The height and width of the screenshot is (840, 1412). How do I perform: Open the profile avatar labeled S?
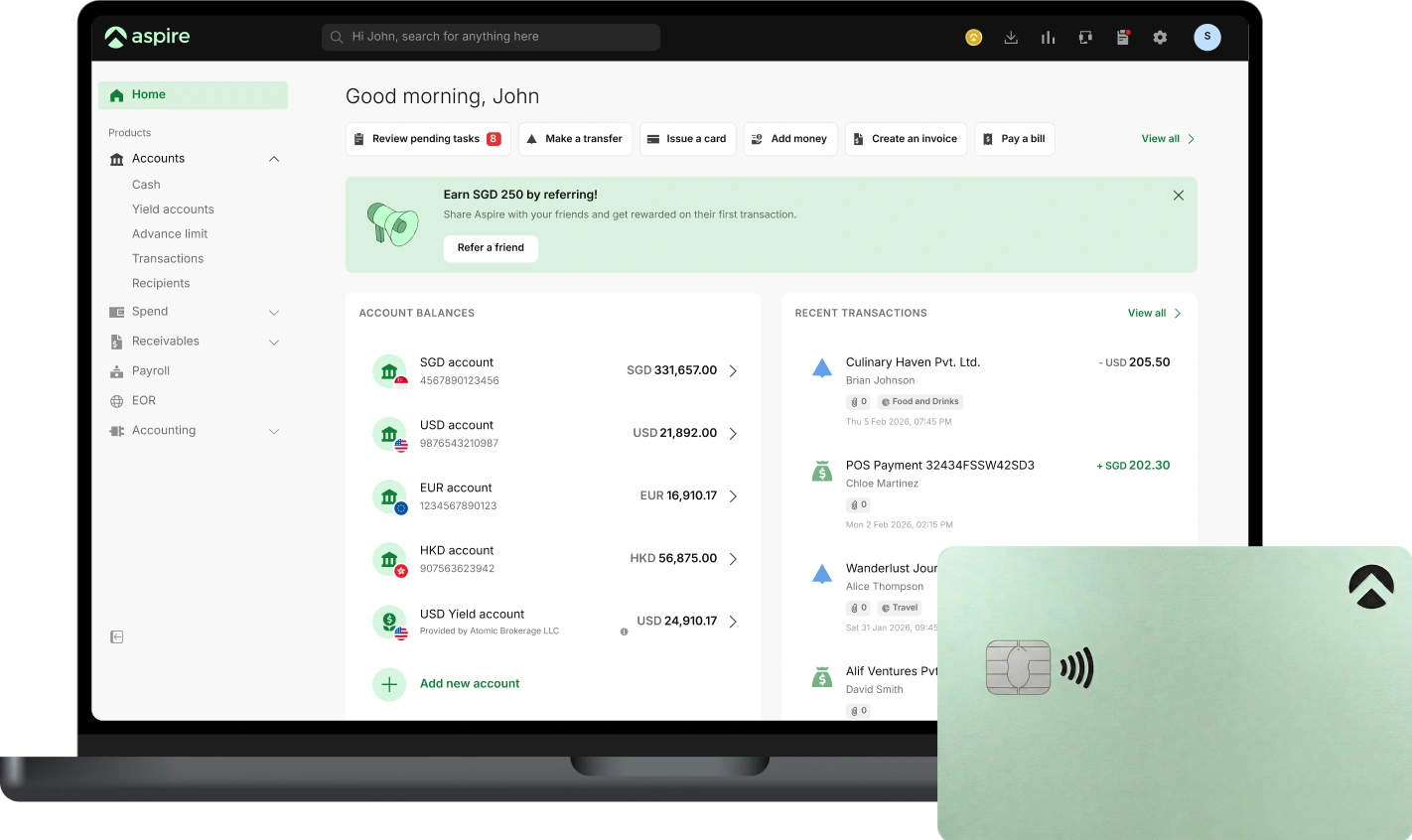pos(1207,37)
